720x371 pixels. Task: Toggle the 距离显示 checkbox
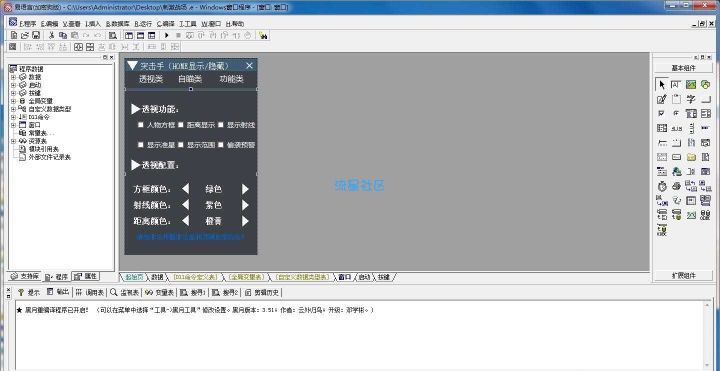pyautogui.click(x=181, y=124)
